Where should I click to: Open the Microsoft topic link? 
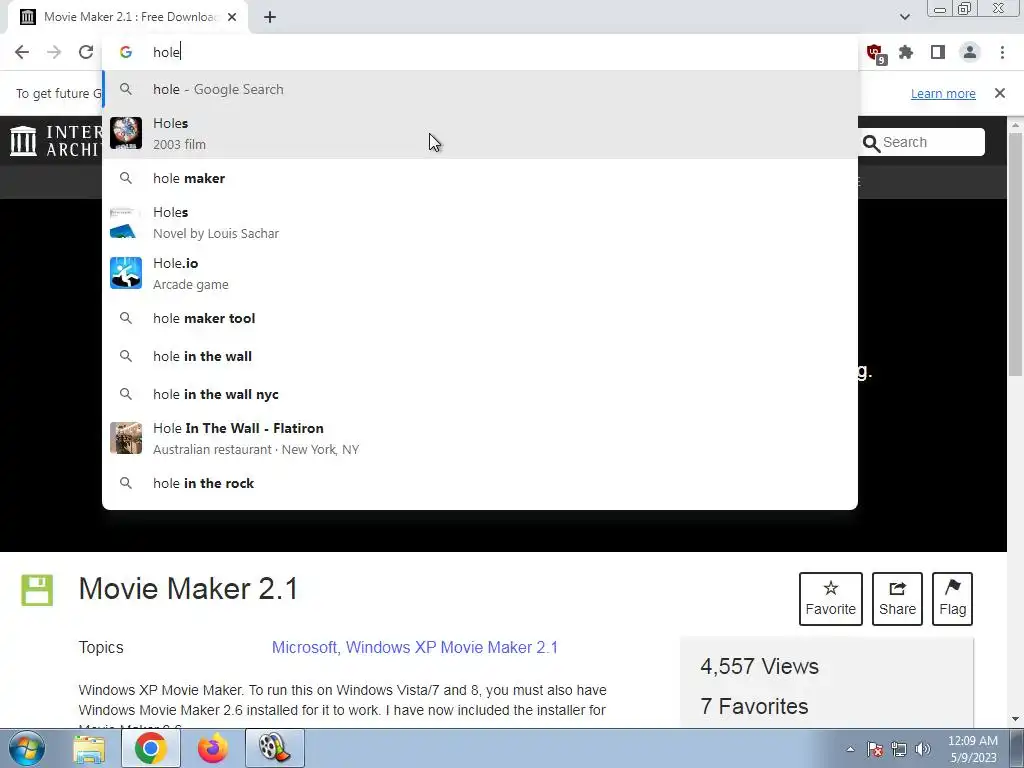click(304, 647)
